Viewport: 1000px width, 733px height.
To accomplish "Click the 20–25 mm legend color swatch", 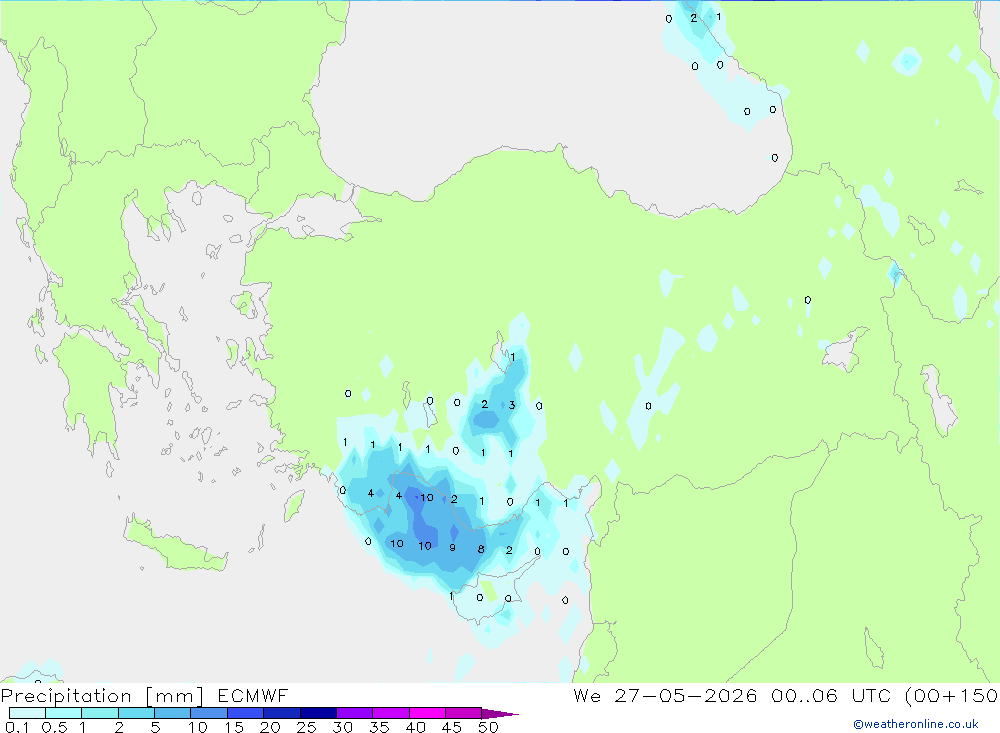I will pos(281,713).
